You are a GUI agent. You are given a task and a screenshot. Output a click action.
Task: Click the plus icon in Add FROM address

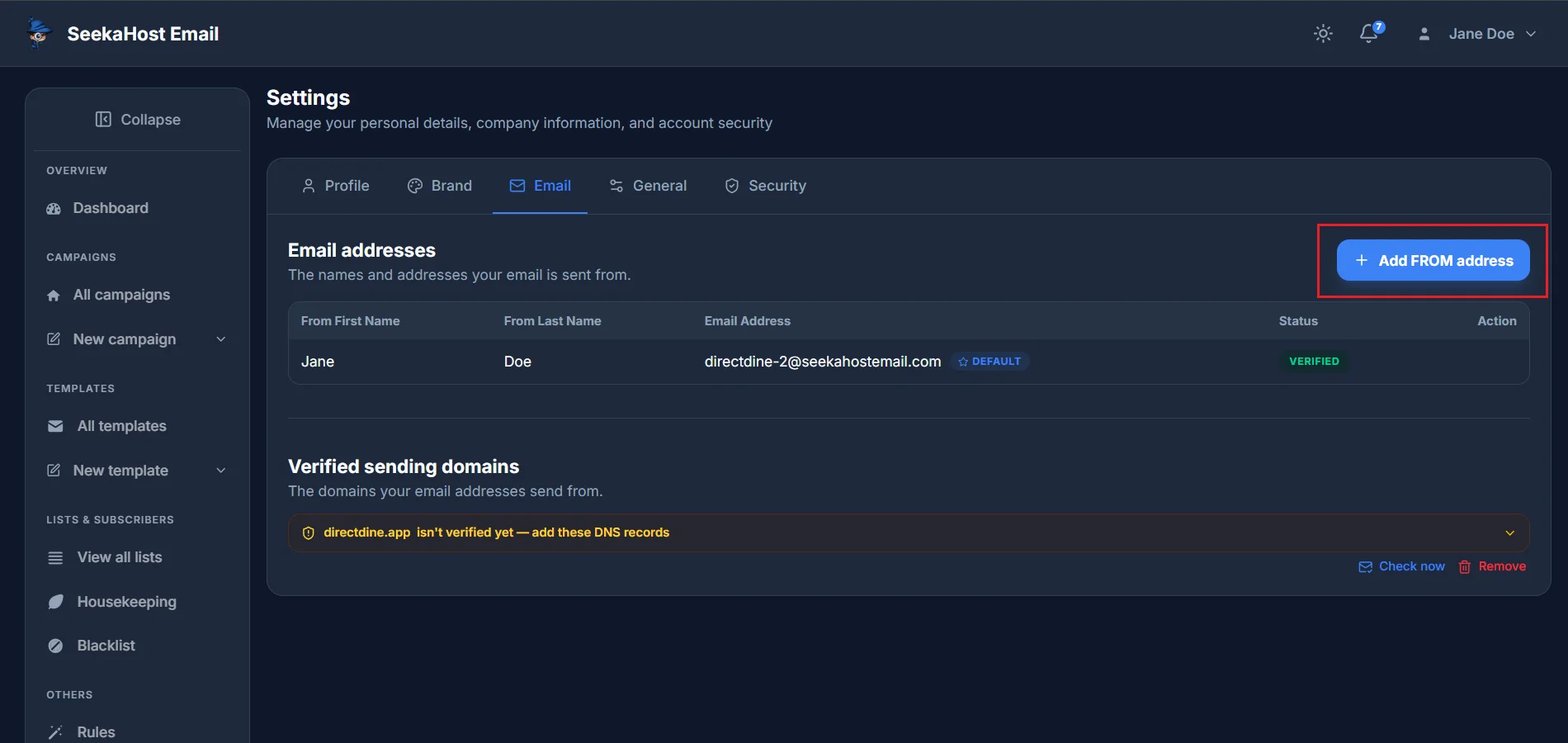1362,260
